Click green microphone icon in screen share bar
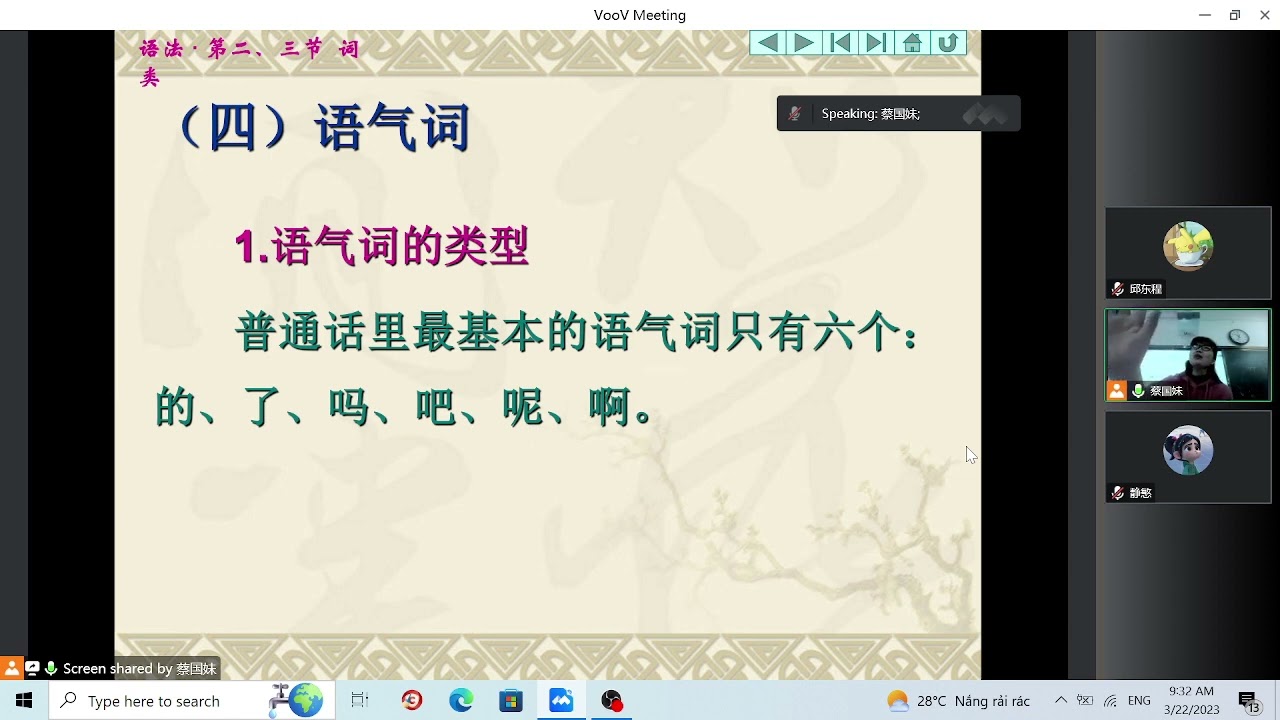Screen dimensions: 1280x720 [x=50, y=668]
